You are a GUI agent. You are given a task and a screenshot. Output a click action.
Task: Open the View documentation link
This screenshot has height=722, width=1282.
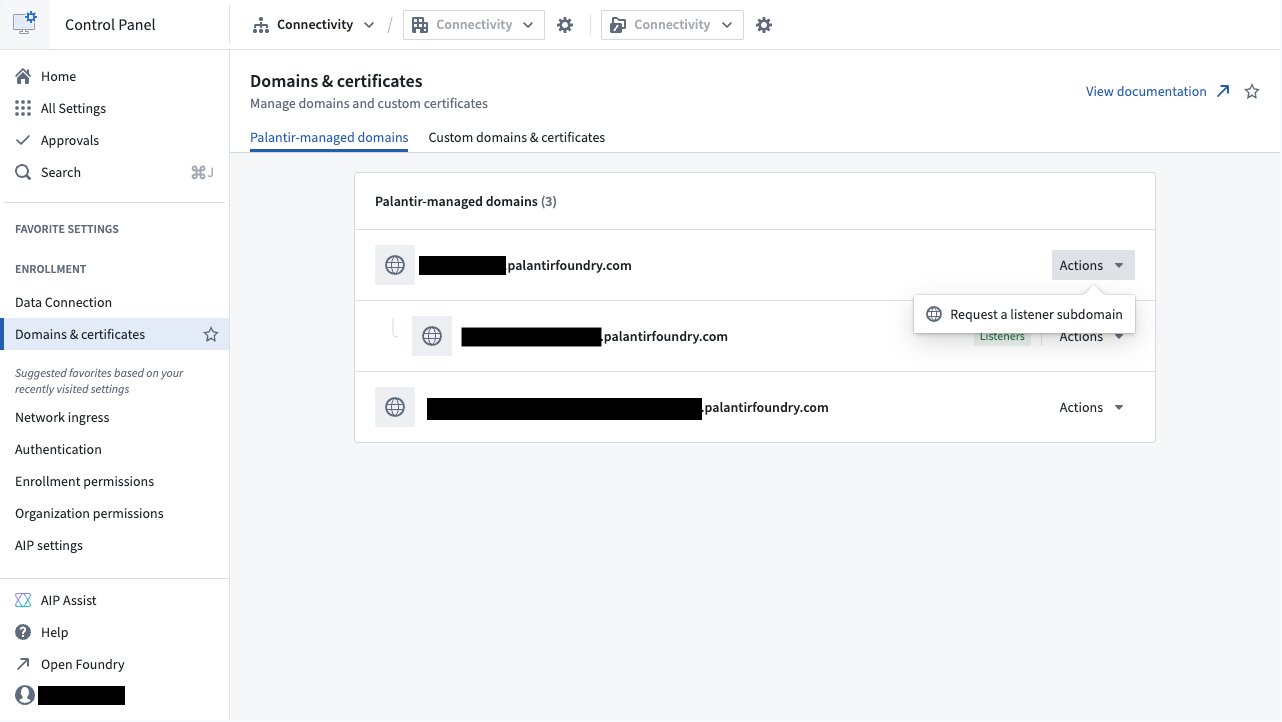pos(1147,91)
